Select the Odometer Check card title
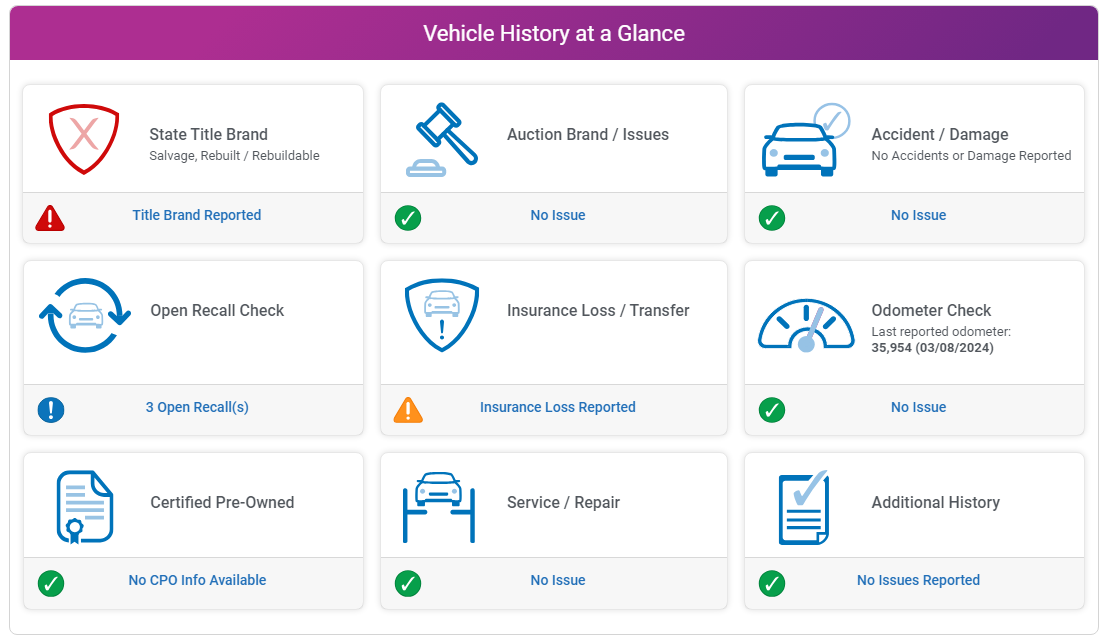The height and width of the screenshot is (643, 1106). [931, 310]
